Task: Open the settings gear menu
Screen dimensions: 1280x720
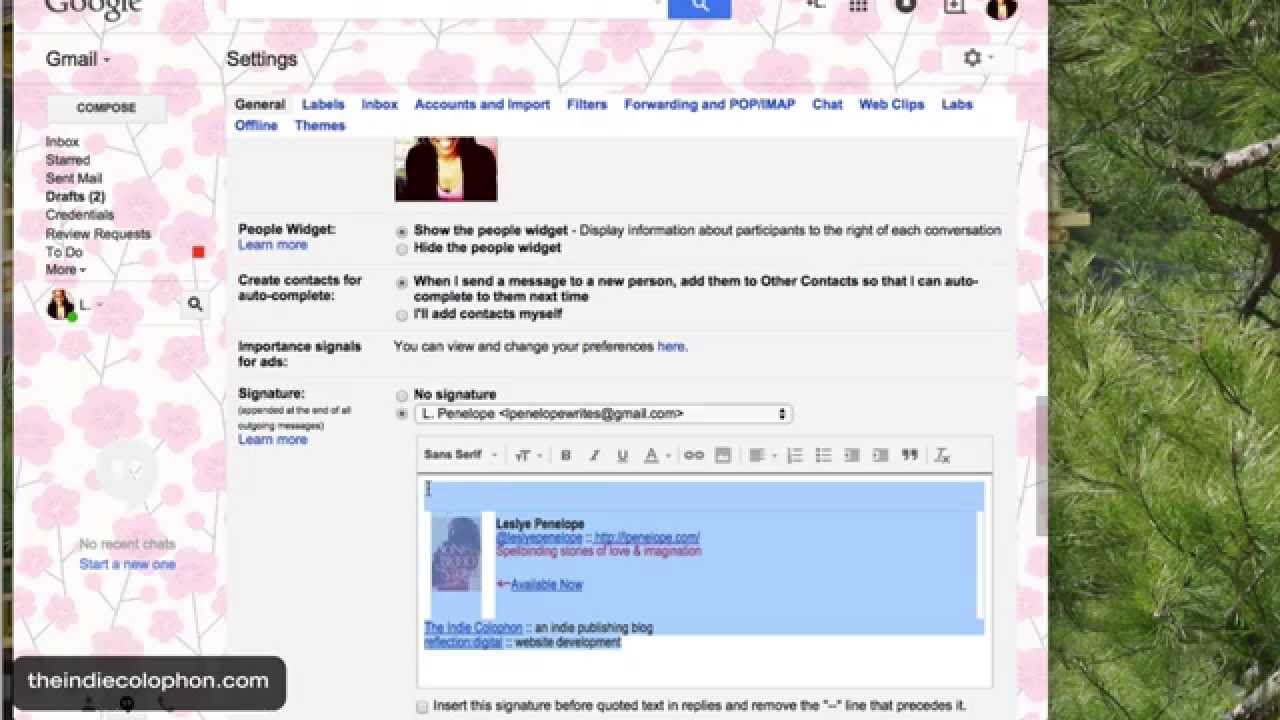Action: 978,58
